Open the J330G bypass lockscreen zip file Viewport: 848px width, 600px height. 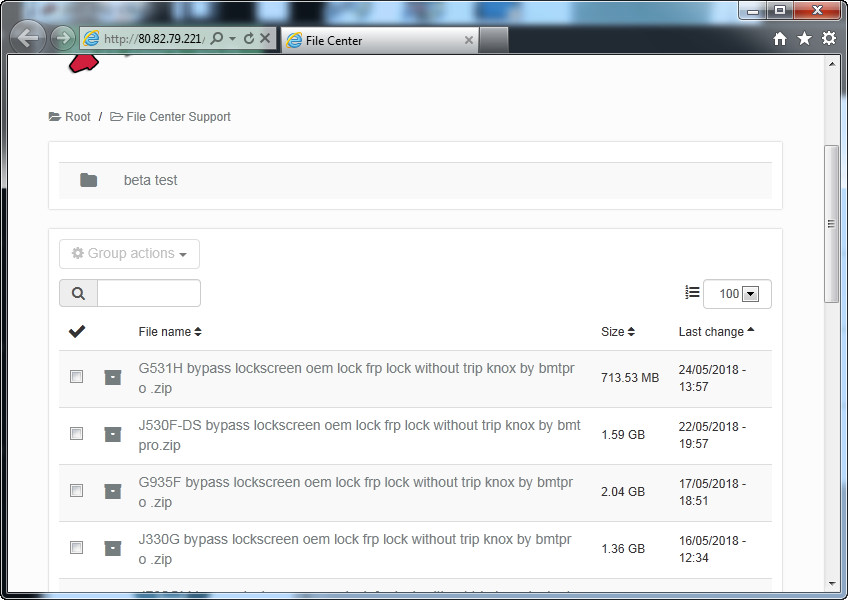(x=355, y=549)
